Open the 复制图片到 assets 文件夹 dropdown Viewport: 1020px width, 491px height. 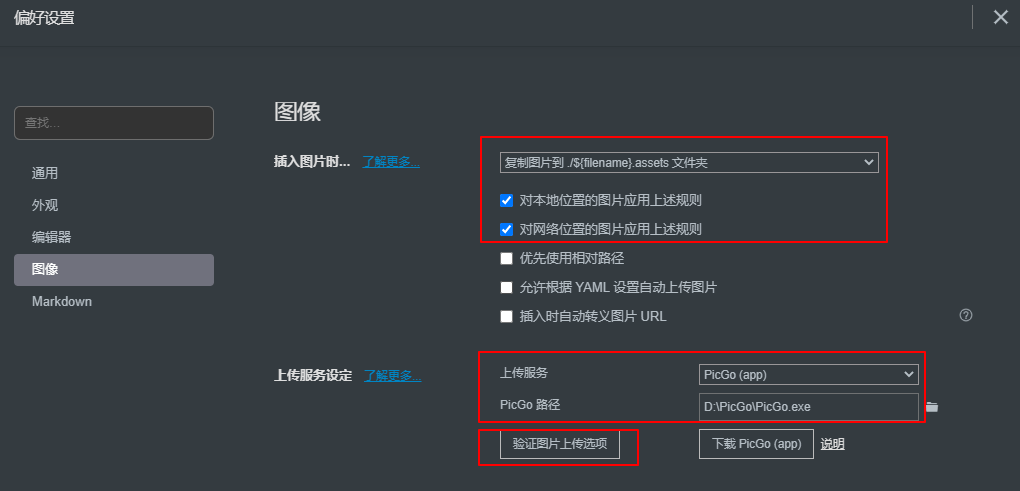point(689,163)
